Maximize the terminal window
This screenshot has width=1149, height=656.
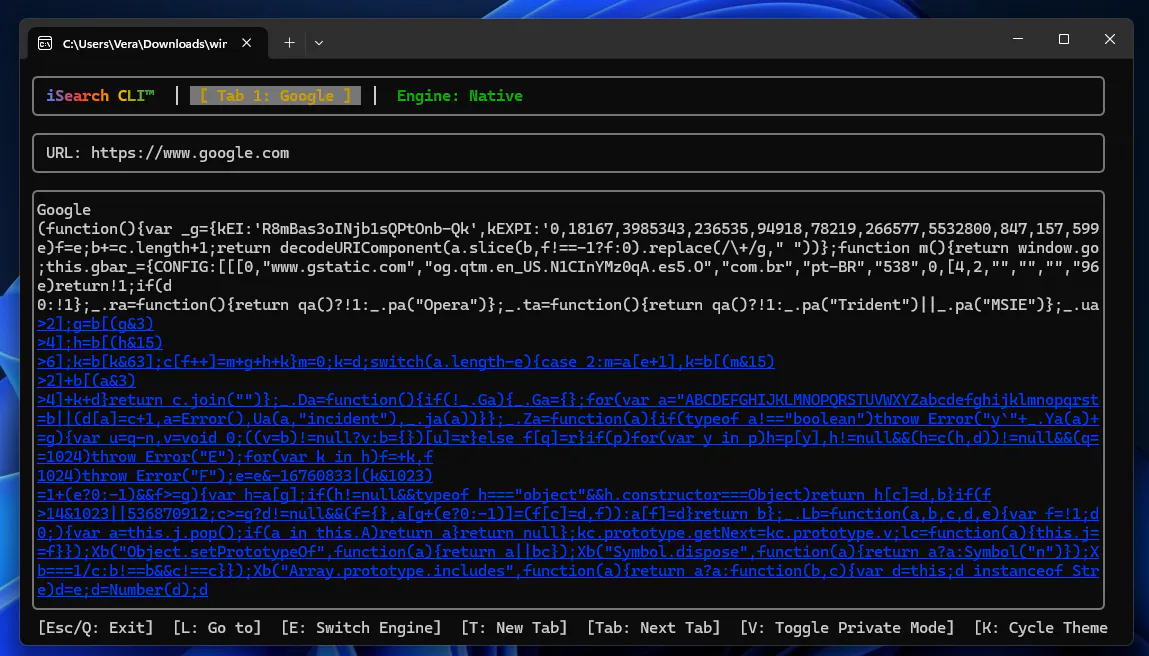[1064, 39]
